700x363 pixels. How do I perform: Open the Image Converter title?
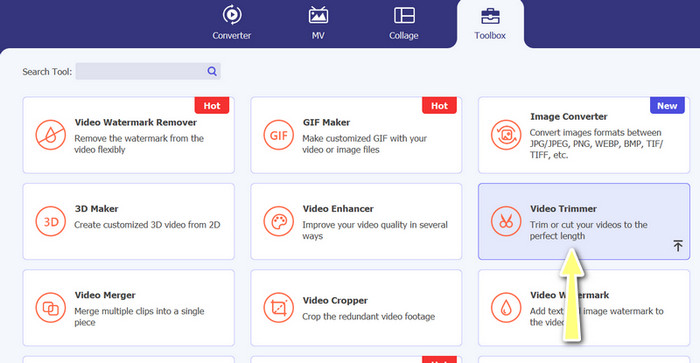click(x=569, y=117)
